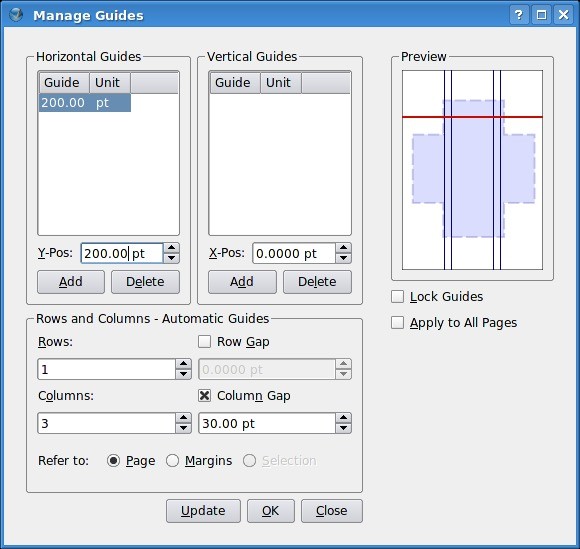Enable the Row Gap checkbox
The width and height of the screenshot is (580, 549).
[205, 341]
